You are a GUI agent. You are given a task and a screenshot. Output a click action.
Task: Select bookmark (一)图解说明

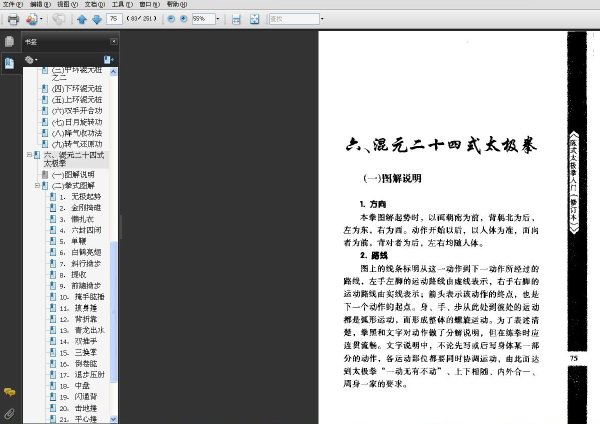click(73, 174)
